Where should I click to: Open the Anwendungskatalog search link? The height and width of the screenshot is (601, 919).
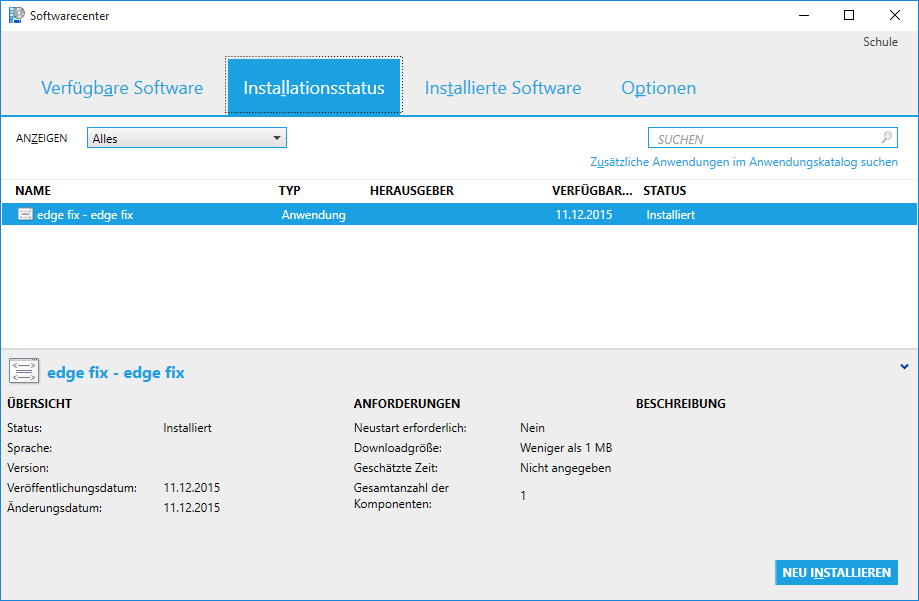click(x=744, y=162)
